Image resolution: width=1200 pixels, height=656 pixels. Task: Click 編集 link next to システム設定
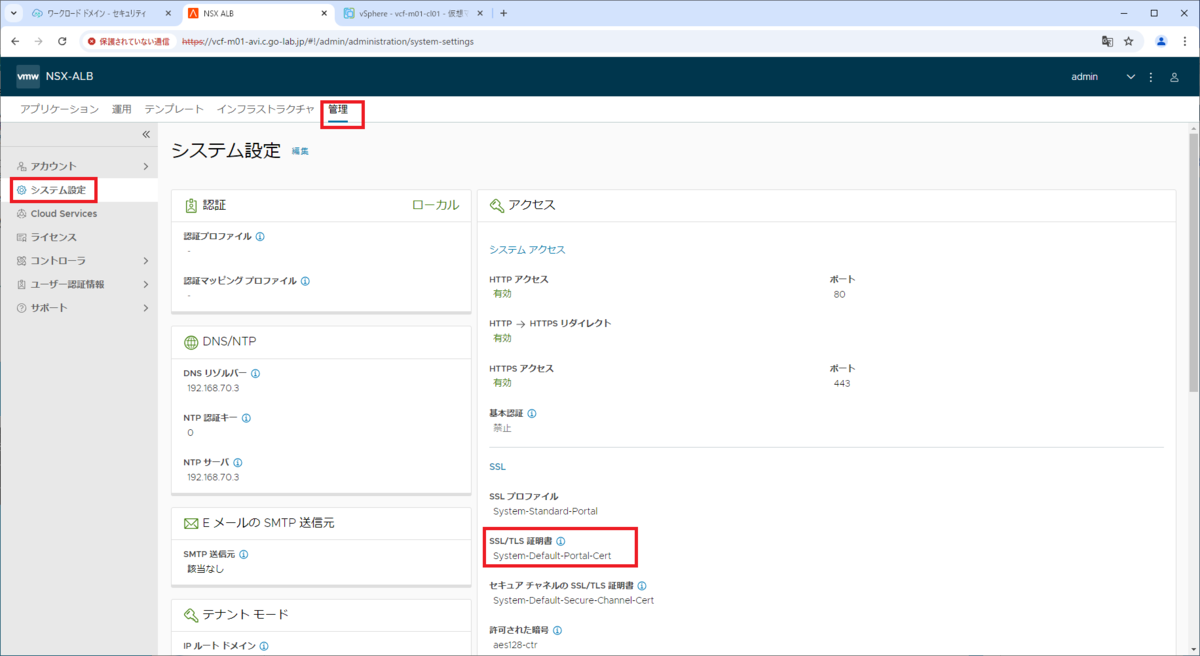(x=300, y=151)
